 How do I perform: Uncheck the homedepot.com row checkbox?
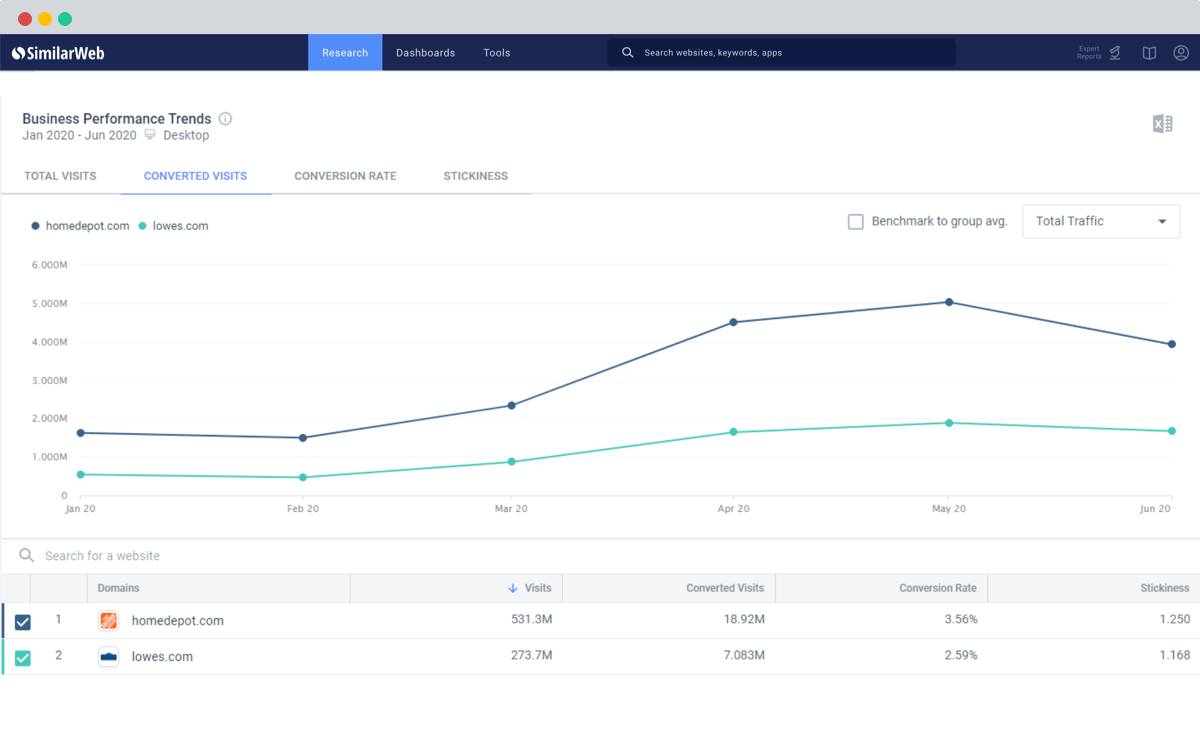[23, 622]
